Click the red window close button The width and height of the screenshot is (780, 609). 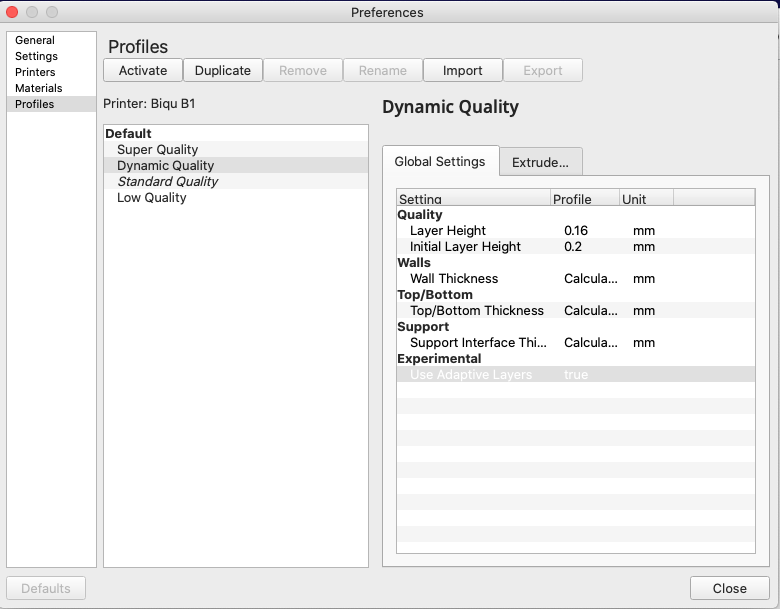coord(12,12)
